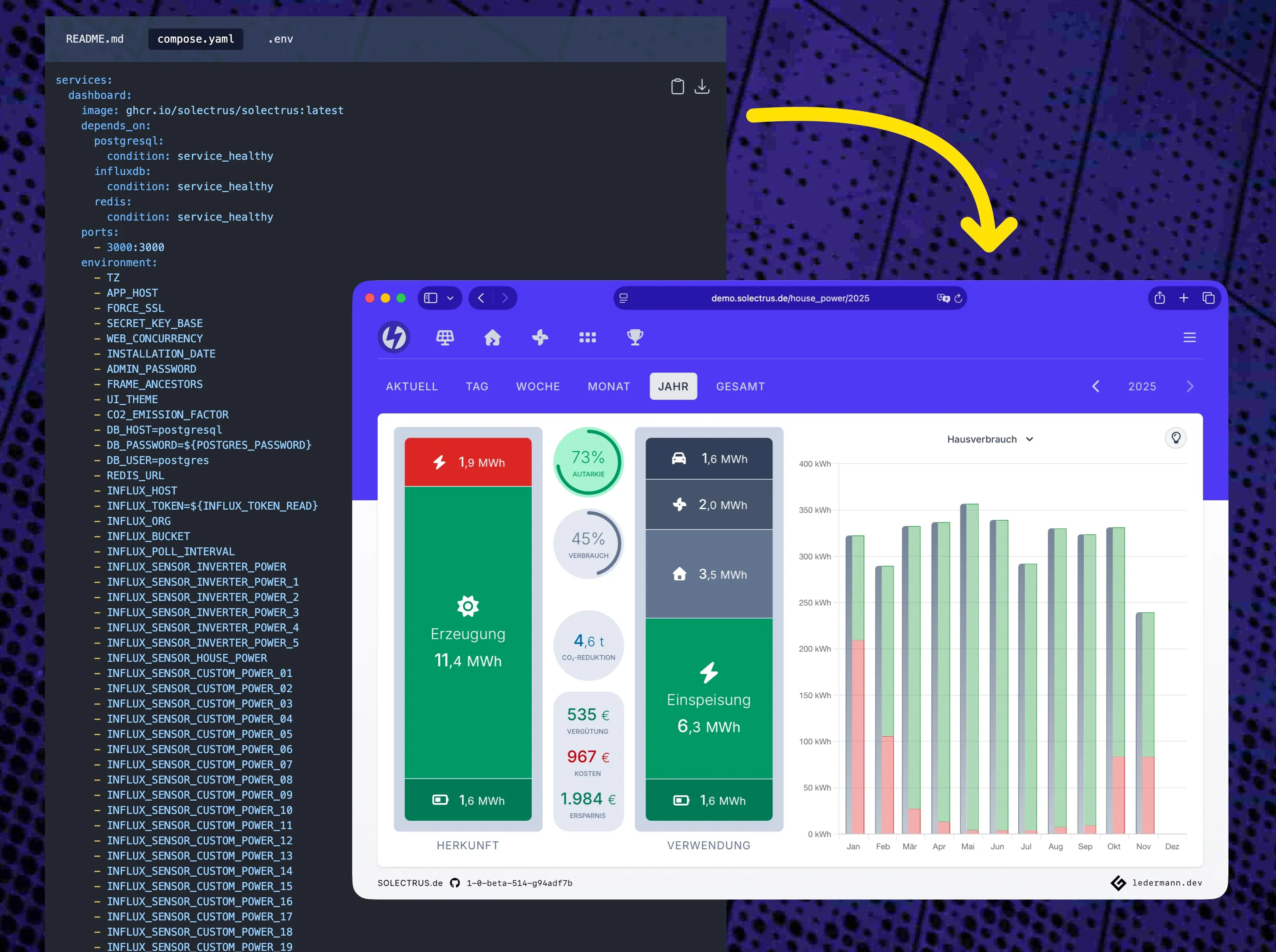Click the download file icon
Image resolution: width=1276 pixels, height=952 pixels.
[x=701, y=86]
